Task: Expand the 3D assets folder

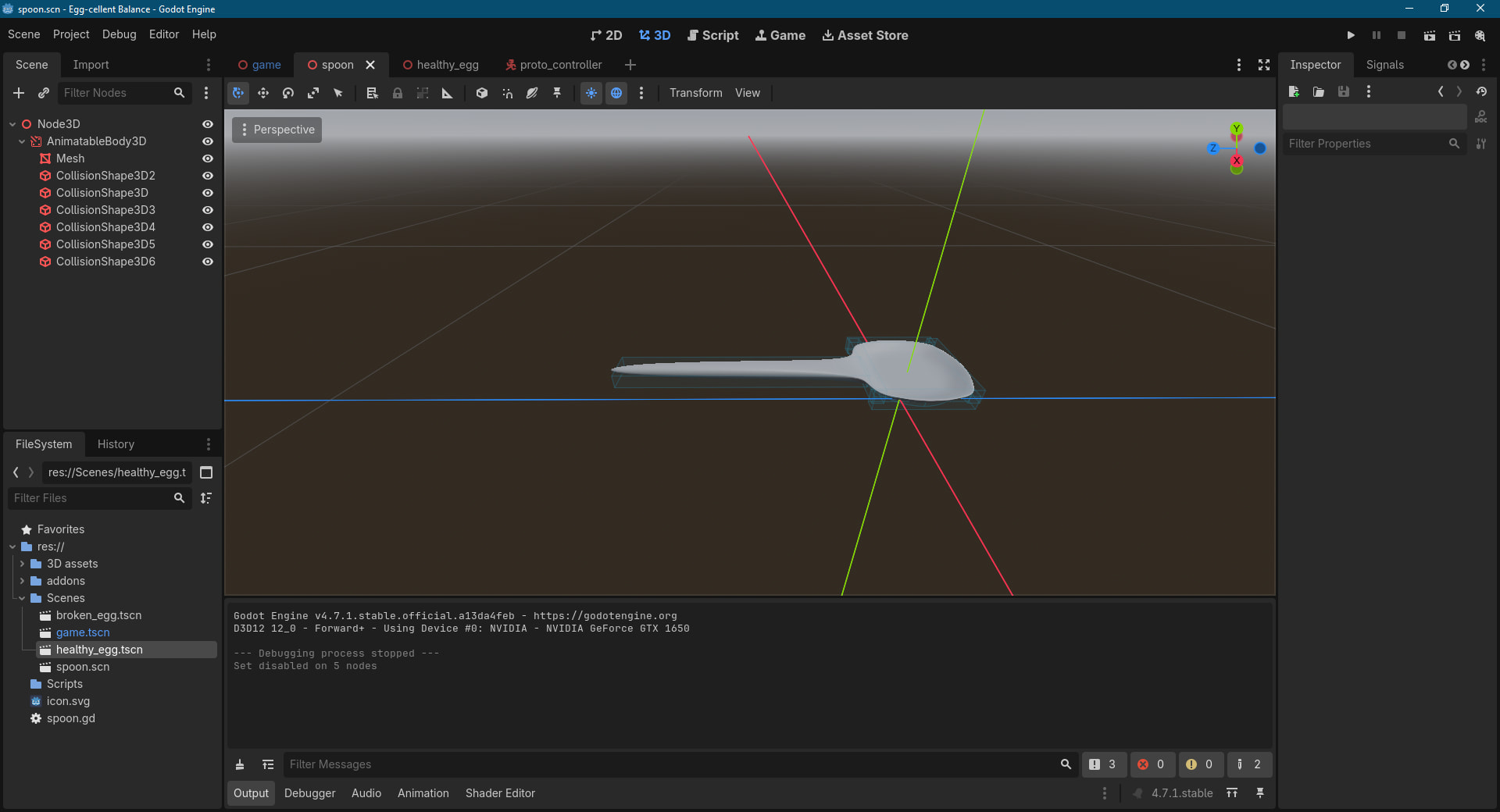Action: click(x=22, y=564)
